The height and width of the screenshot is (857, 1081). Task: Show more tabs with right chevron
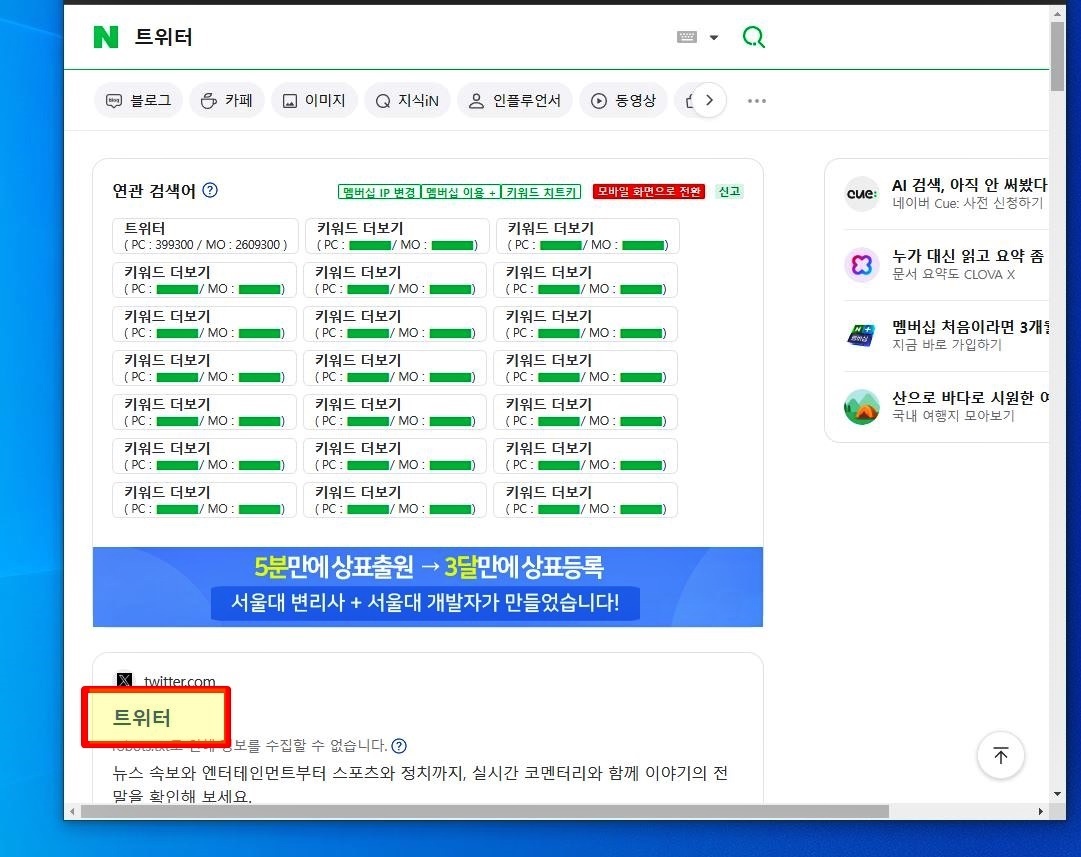coord(709,101)
